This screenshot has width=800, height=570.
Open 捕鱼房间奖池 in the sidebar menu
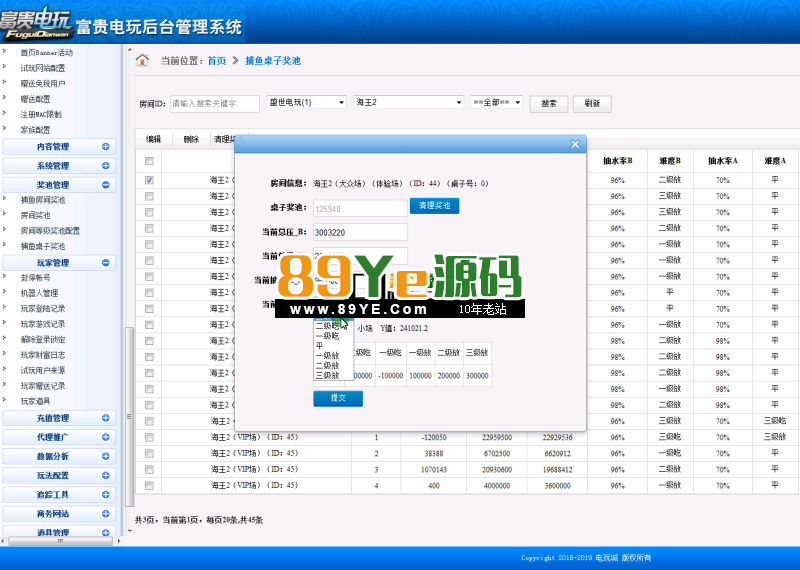(43, 200)
